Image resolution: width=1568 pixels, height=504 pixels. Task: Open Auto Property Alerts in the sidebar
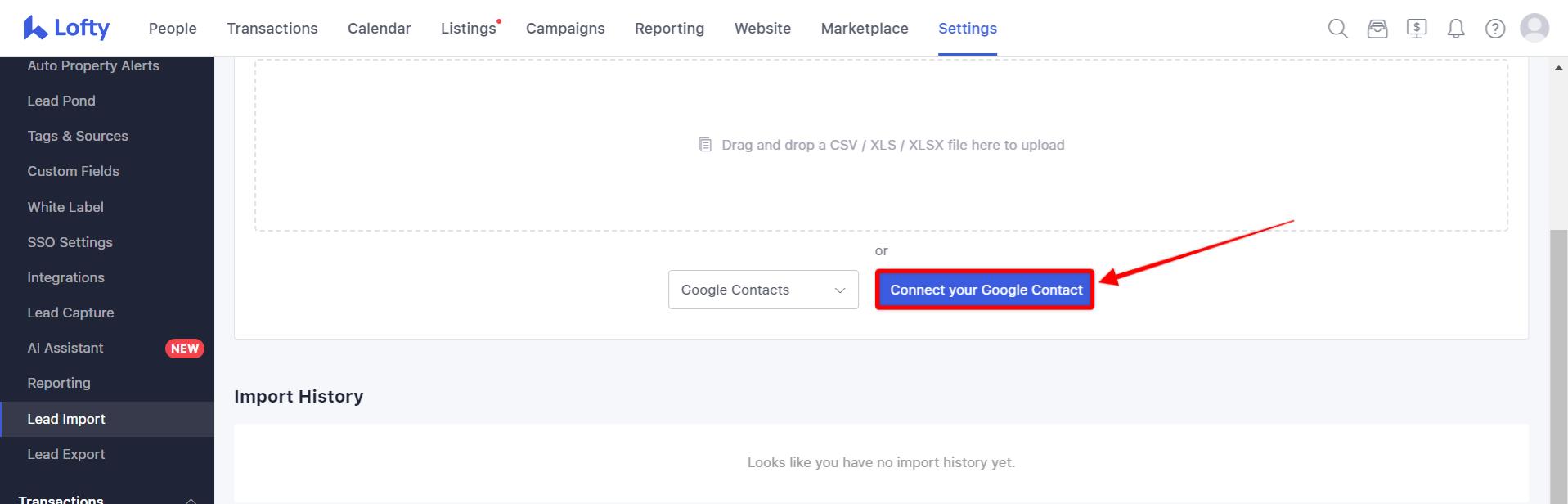[93, 65]
